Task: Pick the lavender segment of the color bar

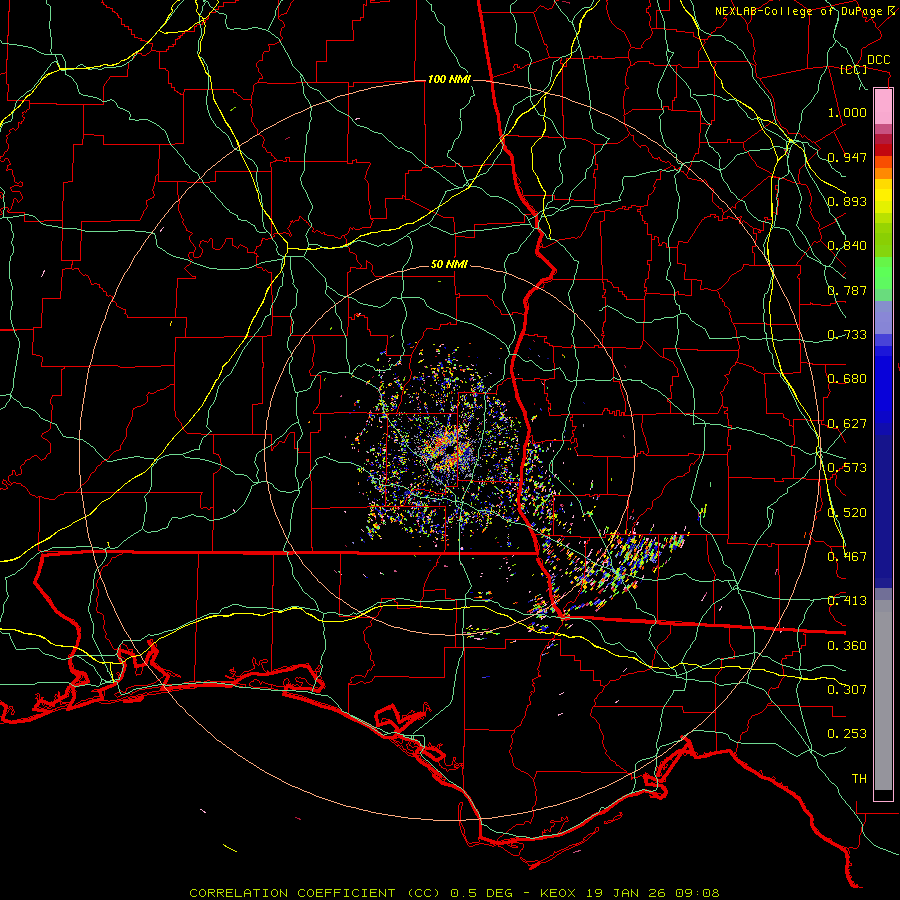Action: (x=883, y=317)
